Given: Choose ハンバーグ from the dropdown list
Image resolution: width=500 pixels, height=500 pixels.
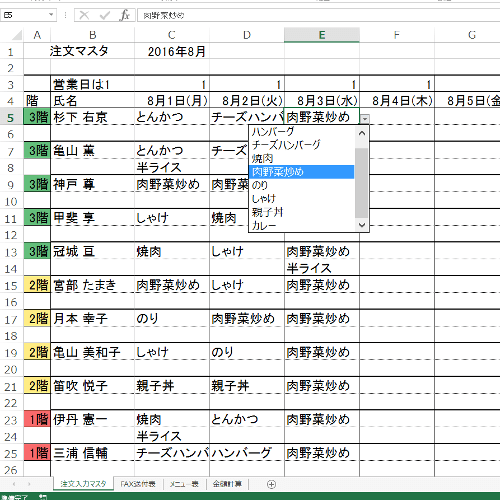Looking at the screenshot, I should pos(302,132).
